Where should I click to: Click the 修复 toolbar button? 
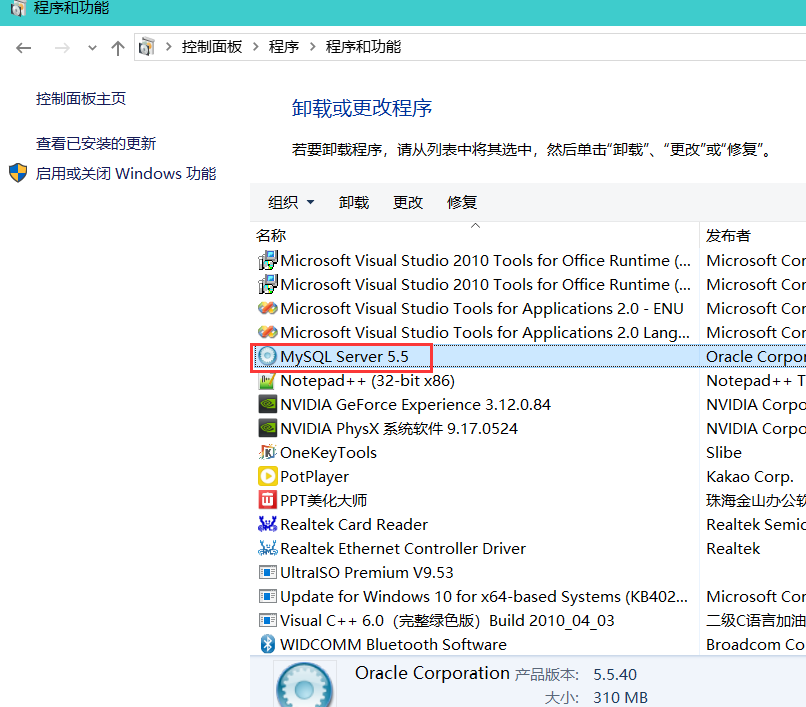(462, 202)
